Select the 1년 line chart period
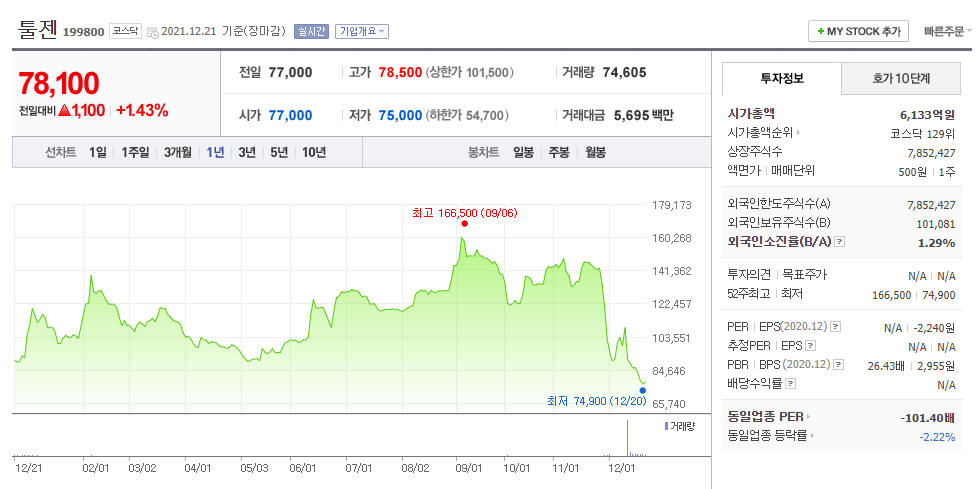The image size is (978, 489). (215, 152)
